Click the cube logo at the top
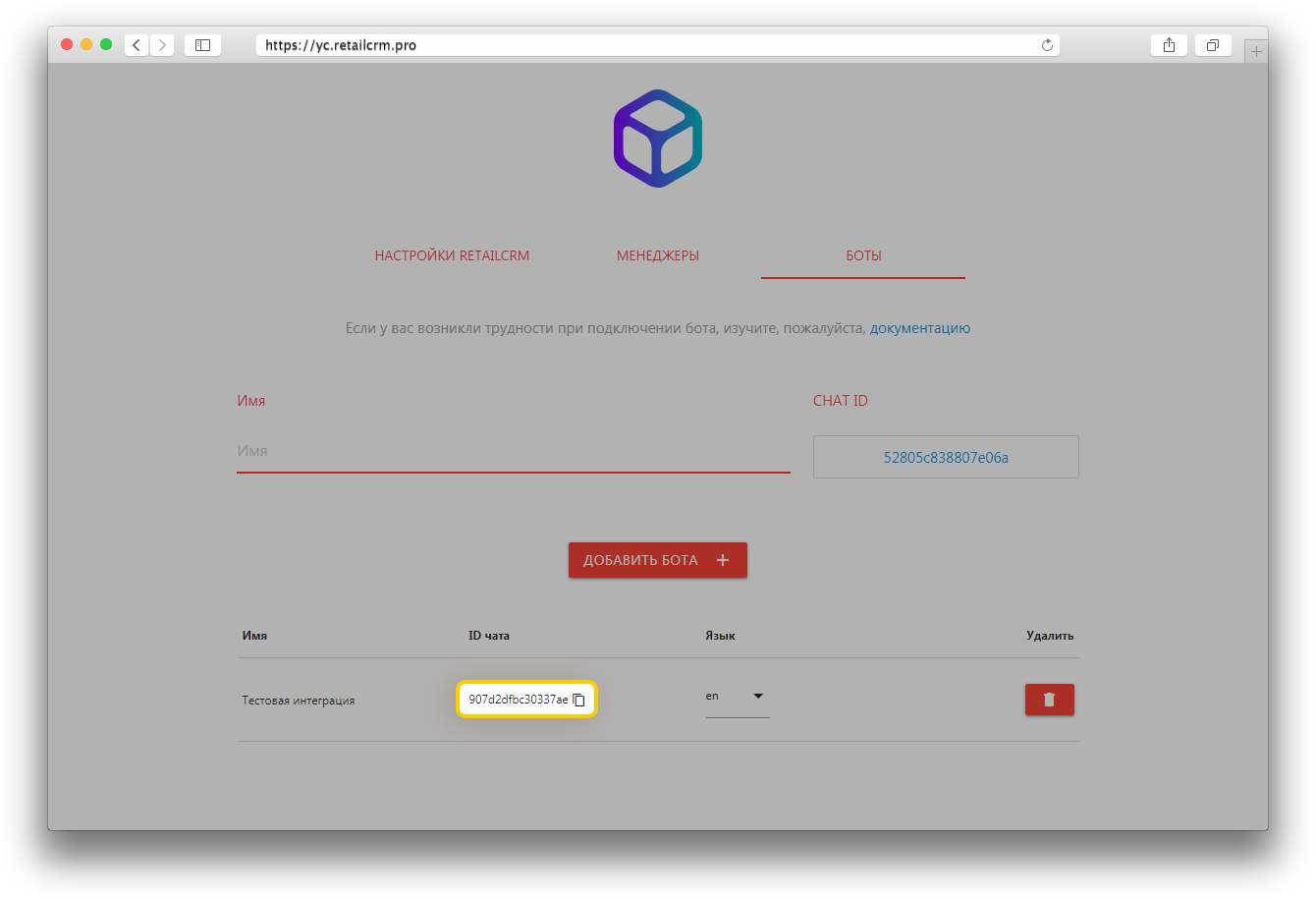 658,139
